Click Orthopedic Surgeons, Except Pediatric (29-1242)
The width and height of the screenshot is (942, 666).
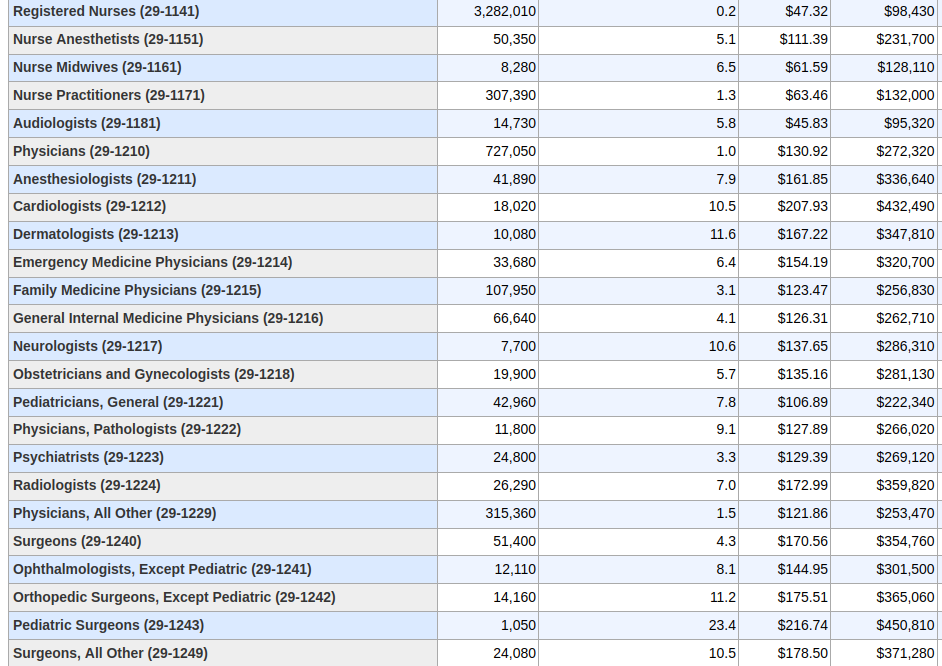[174, 598]
